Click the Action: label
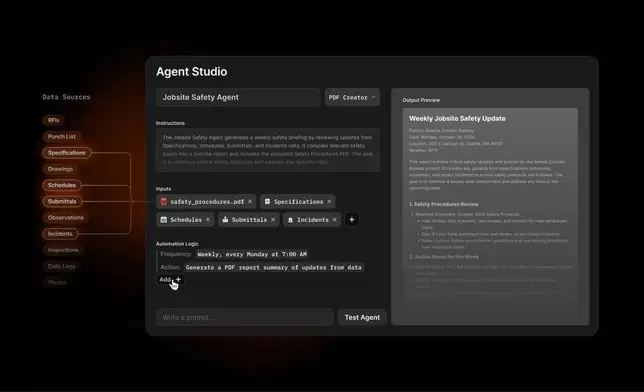Image resolution: width=644 pixels, height=392 pixels. click(170, 267)
